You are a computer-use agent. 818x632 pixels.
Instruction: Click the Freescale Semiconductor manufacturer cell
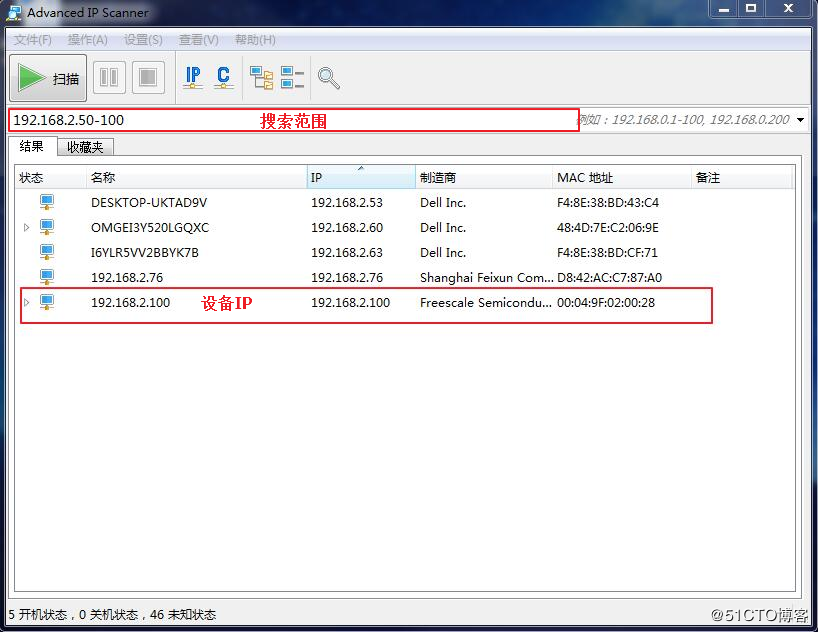[486, 303]
